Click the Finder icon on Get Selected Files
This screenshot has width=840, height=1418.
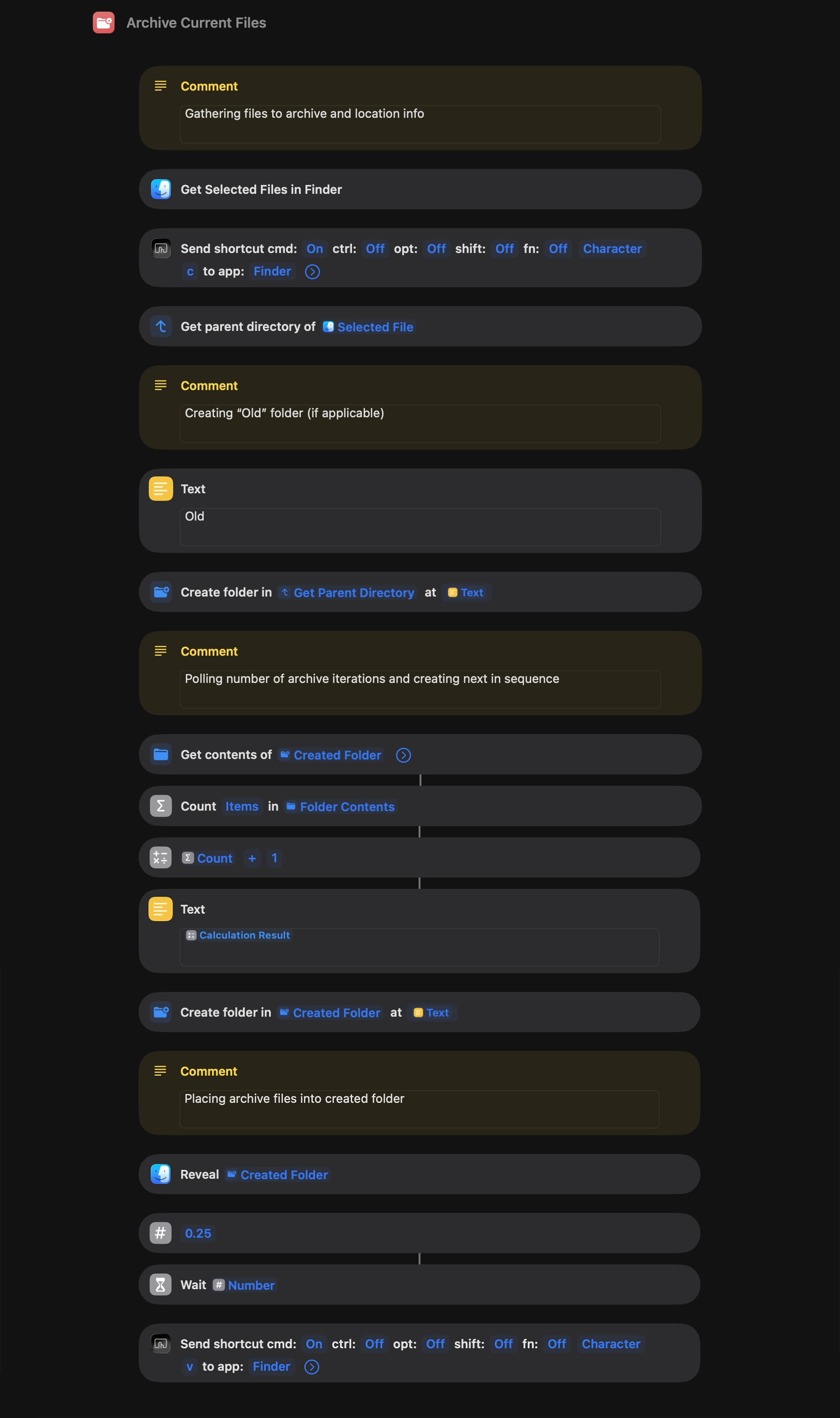tap(161, 189)
